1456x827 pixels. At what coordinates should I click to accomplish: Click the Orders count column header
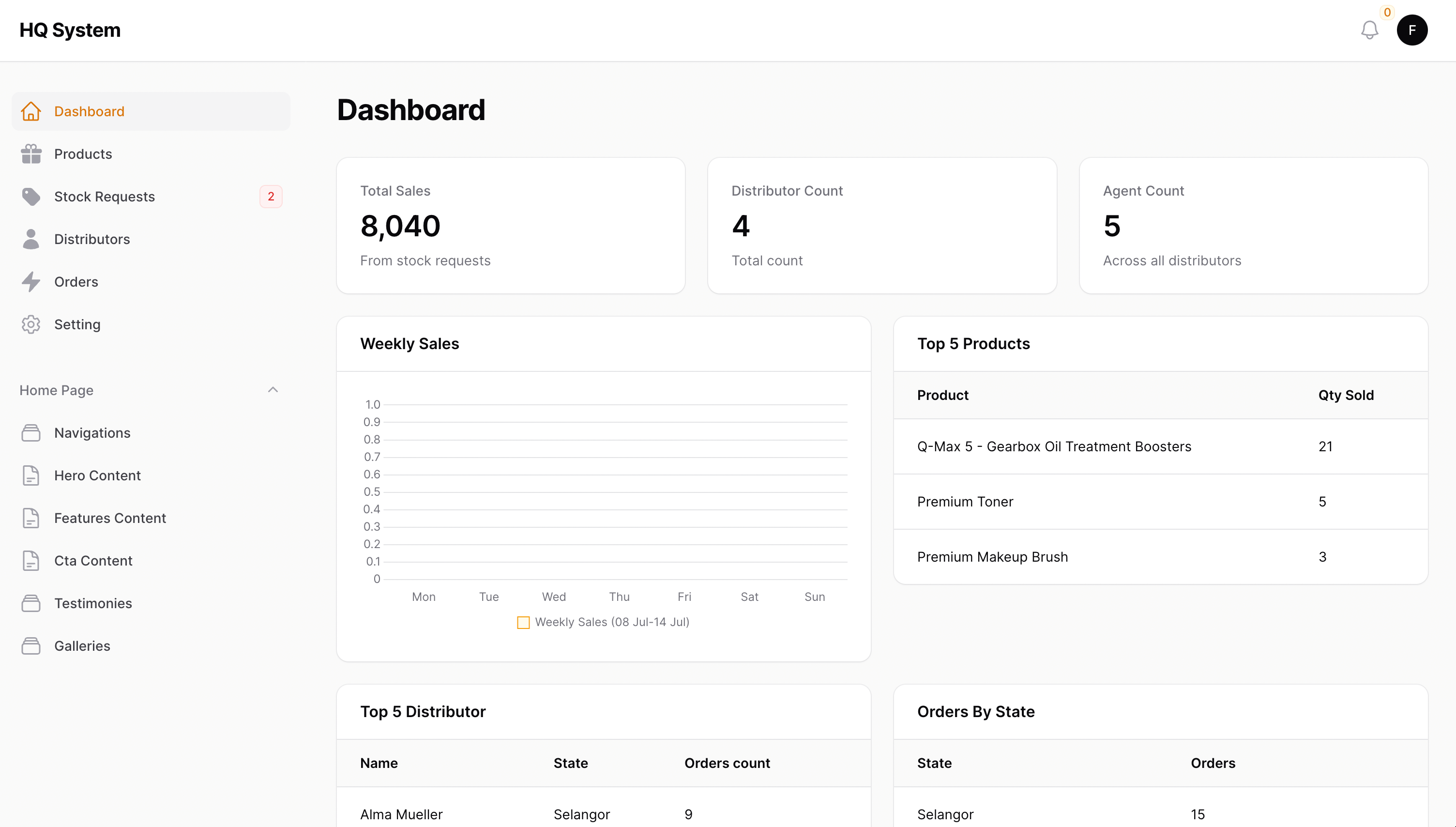tap(727, 764)
